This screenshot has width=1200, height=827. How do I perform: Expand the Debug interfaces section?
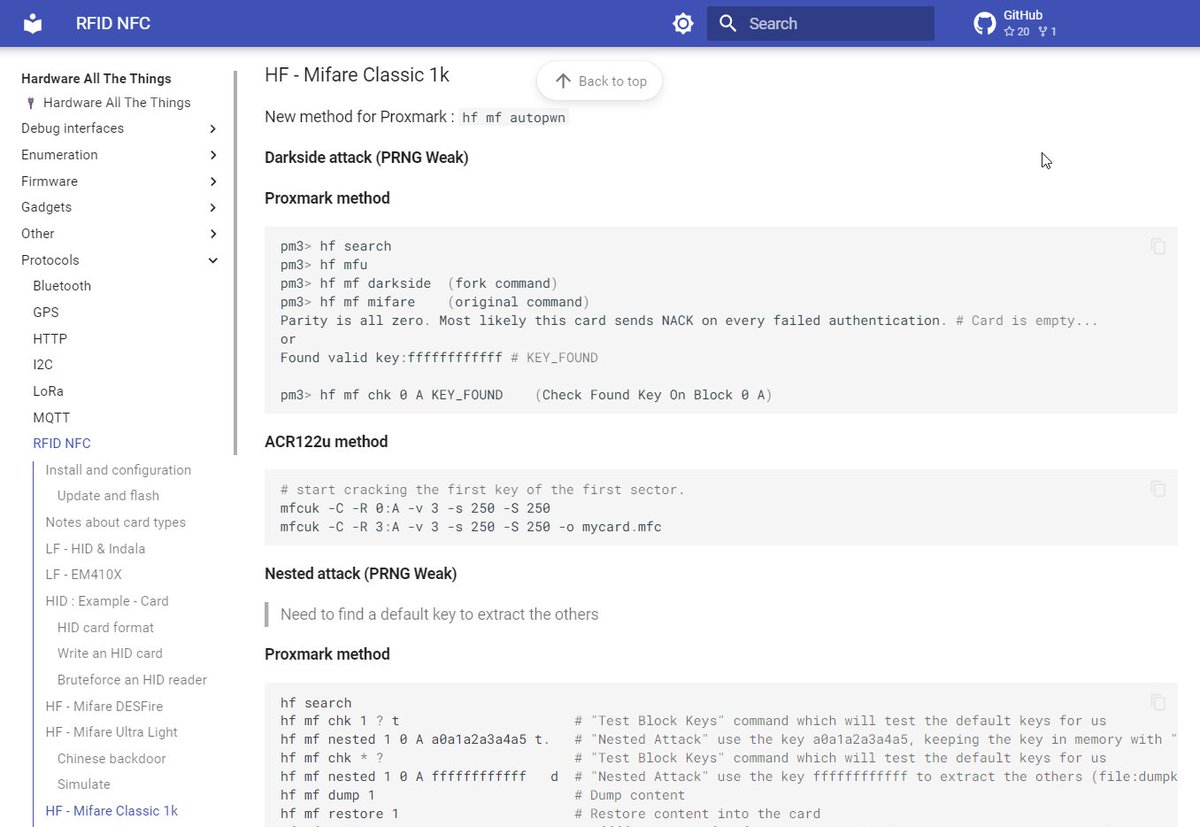click(x=213, y=129)
